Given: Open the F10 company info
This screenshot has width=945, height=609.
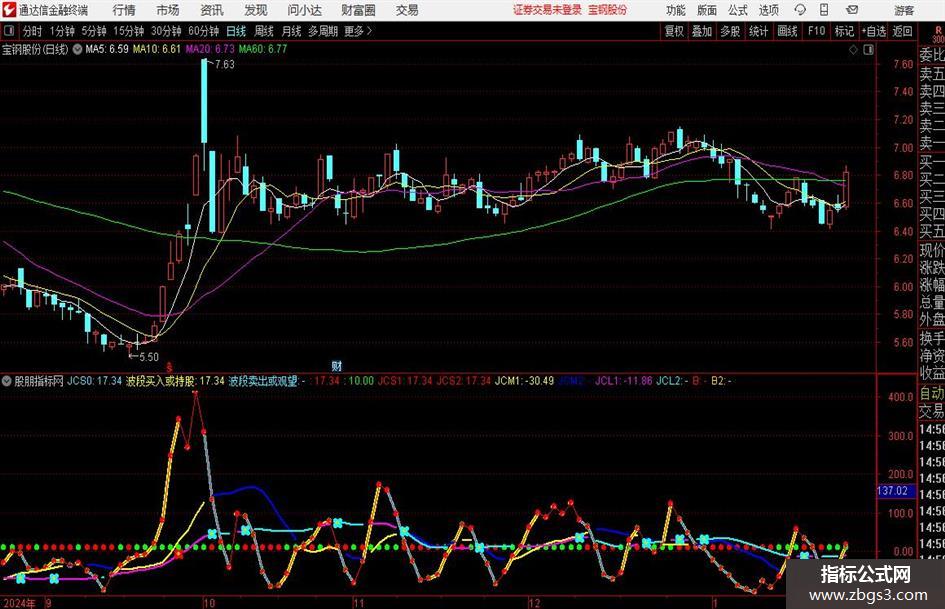Looking at the screenshot, I should (x=817, y=31).
